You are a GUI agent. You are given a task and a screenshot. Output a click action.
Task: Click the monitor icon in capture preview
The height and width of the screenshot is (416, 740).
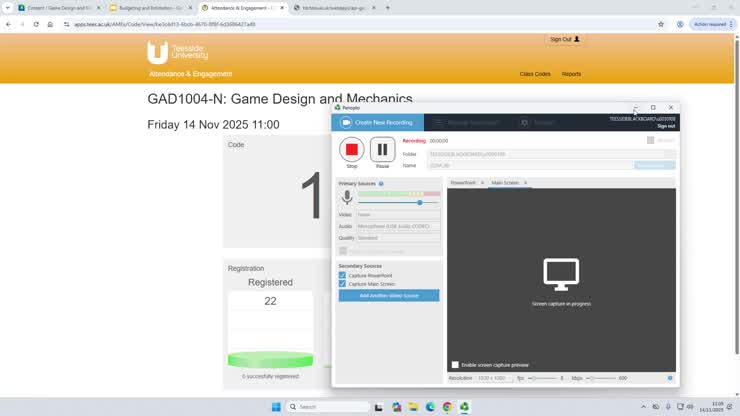tap(561, 274)
